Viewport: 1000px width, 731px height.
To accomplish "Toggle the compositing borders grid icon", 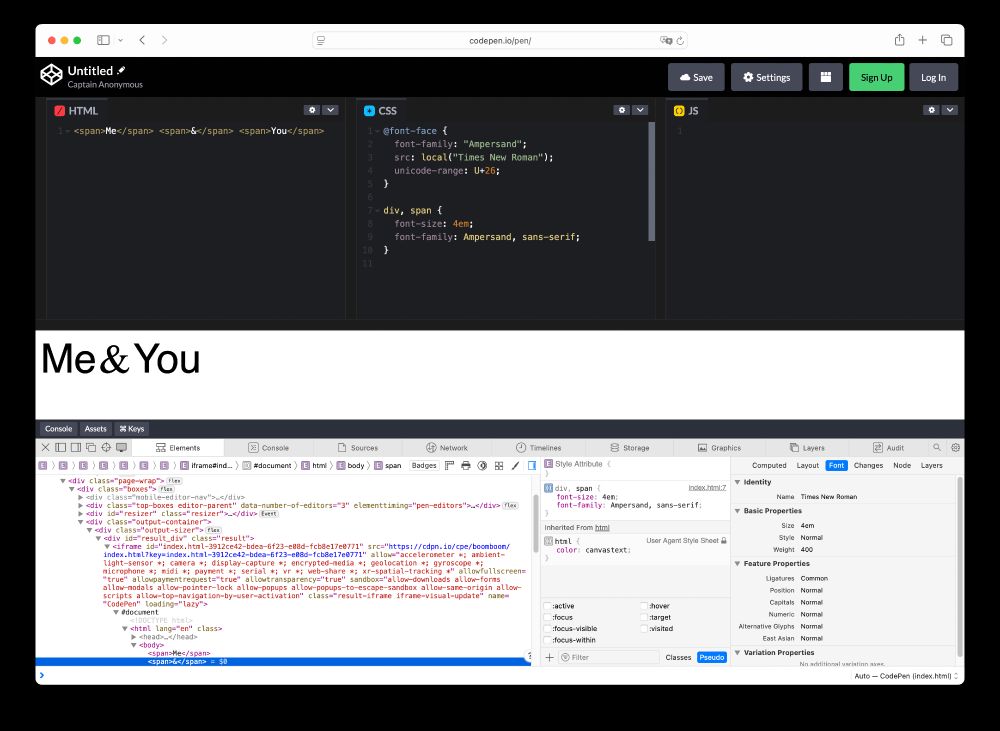I will point(499,465).
